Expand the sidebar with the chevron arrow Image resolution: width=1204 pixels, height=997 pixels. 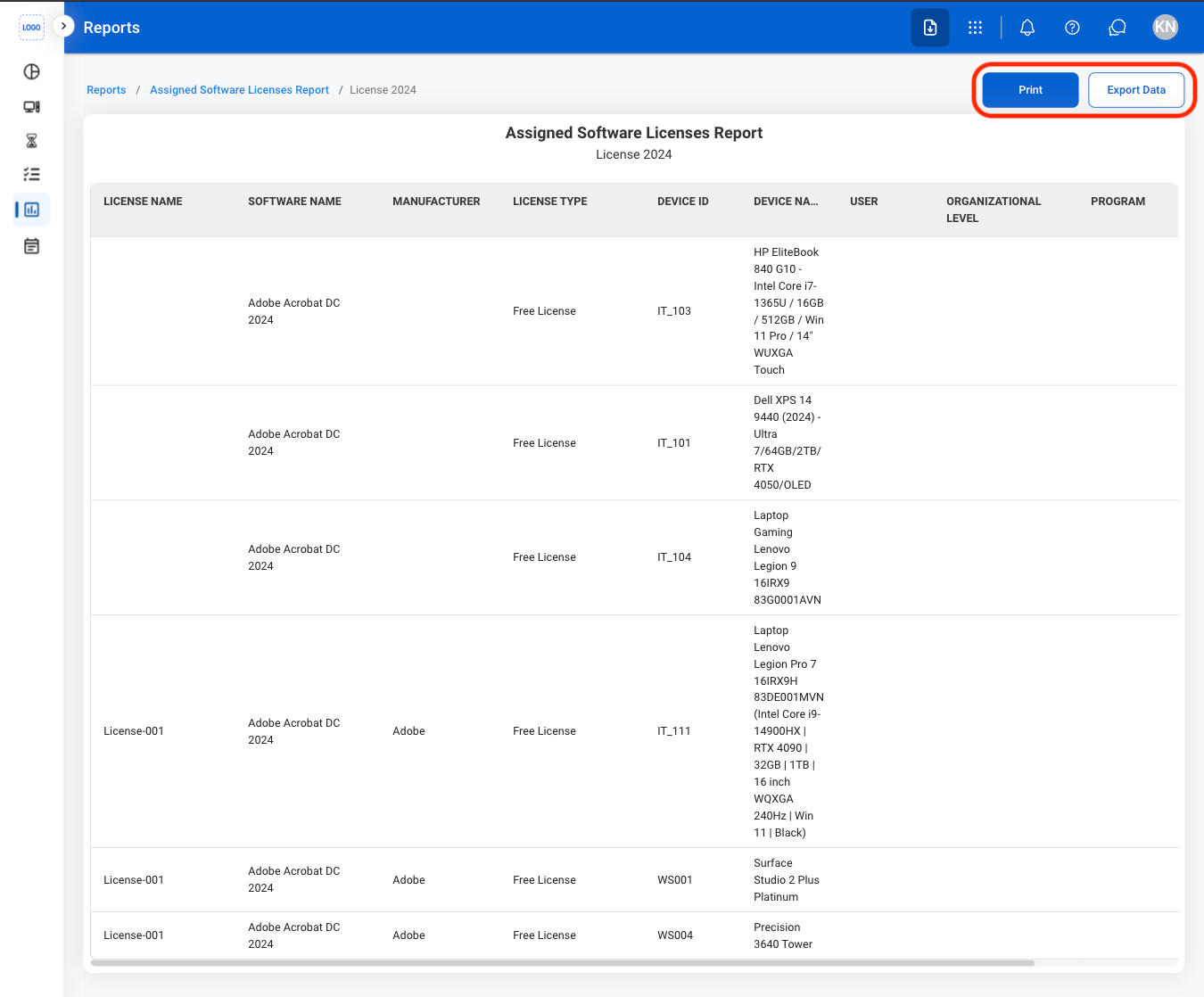point(63,26)
